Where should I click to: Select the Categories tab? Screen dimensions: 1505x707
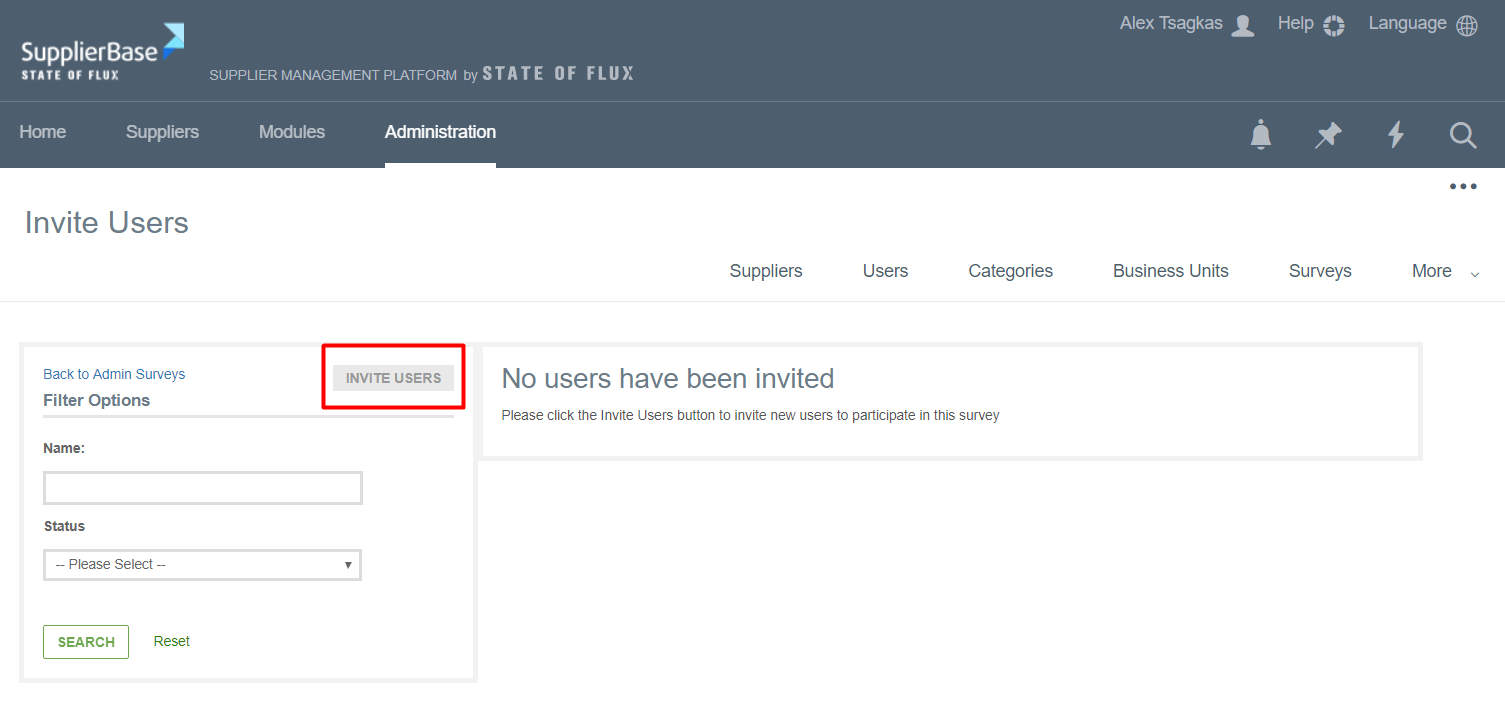(x=1010, y=271)
